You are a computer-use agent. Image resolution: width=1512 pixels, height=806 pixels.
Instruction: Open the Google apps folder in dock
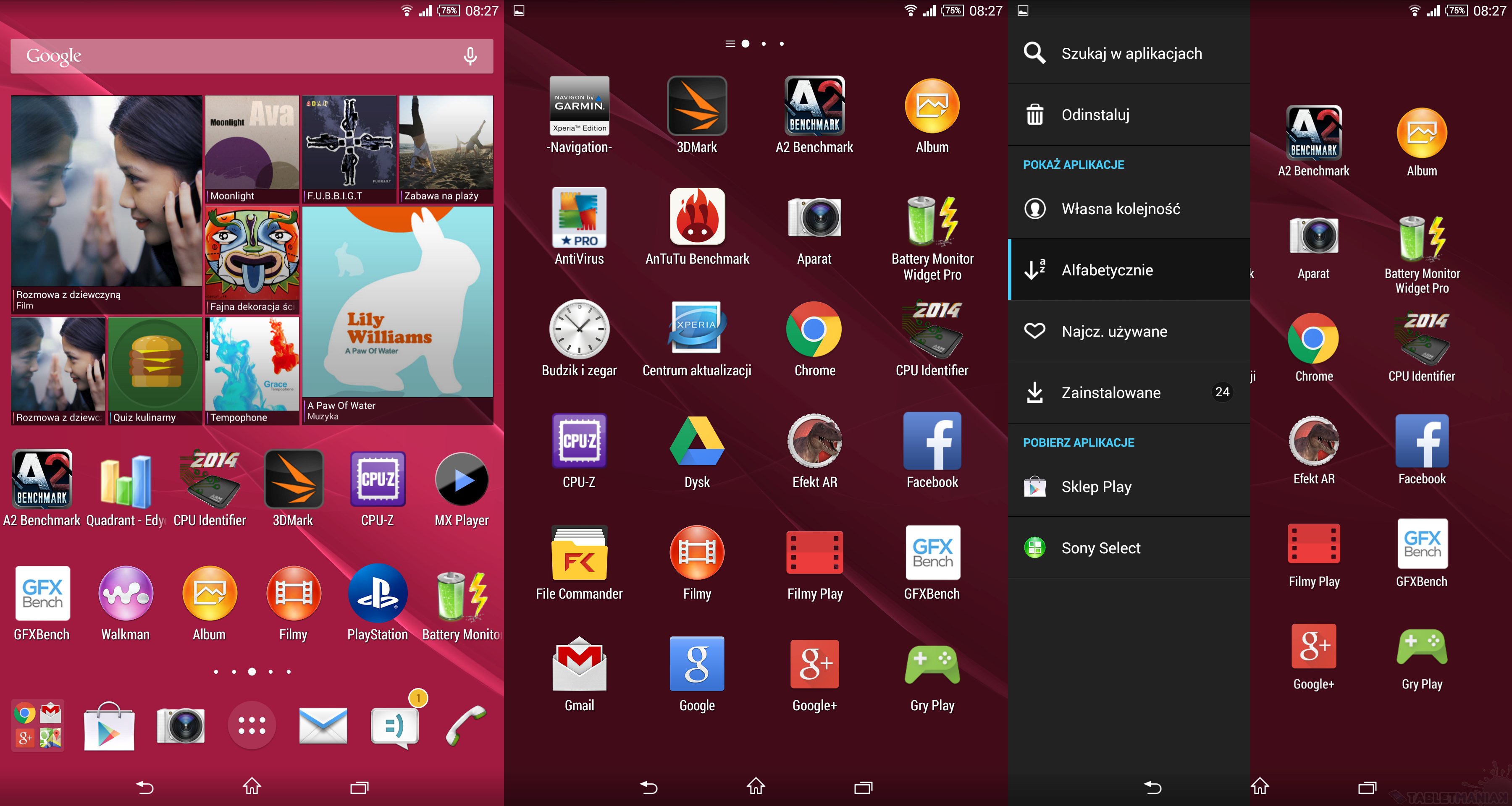click(37, 725)
